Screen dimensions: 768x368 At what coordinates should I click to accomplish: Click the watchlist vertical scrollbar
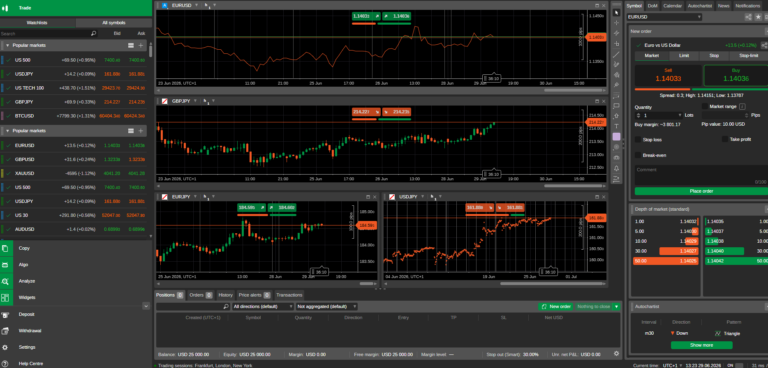(x=150, y=51)
